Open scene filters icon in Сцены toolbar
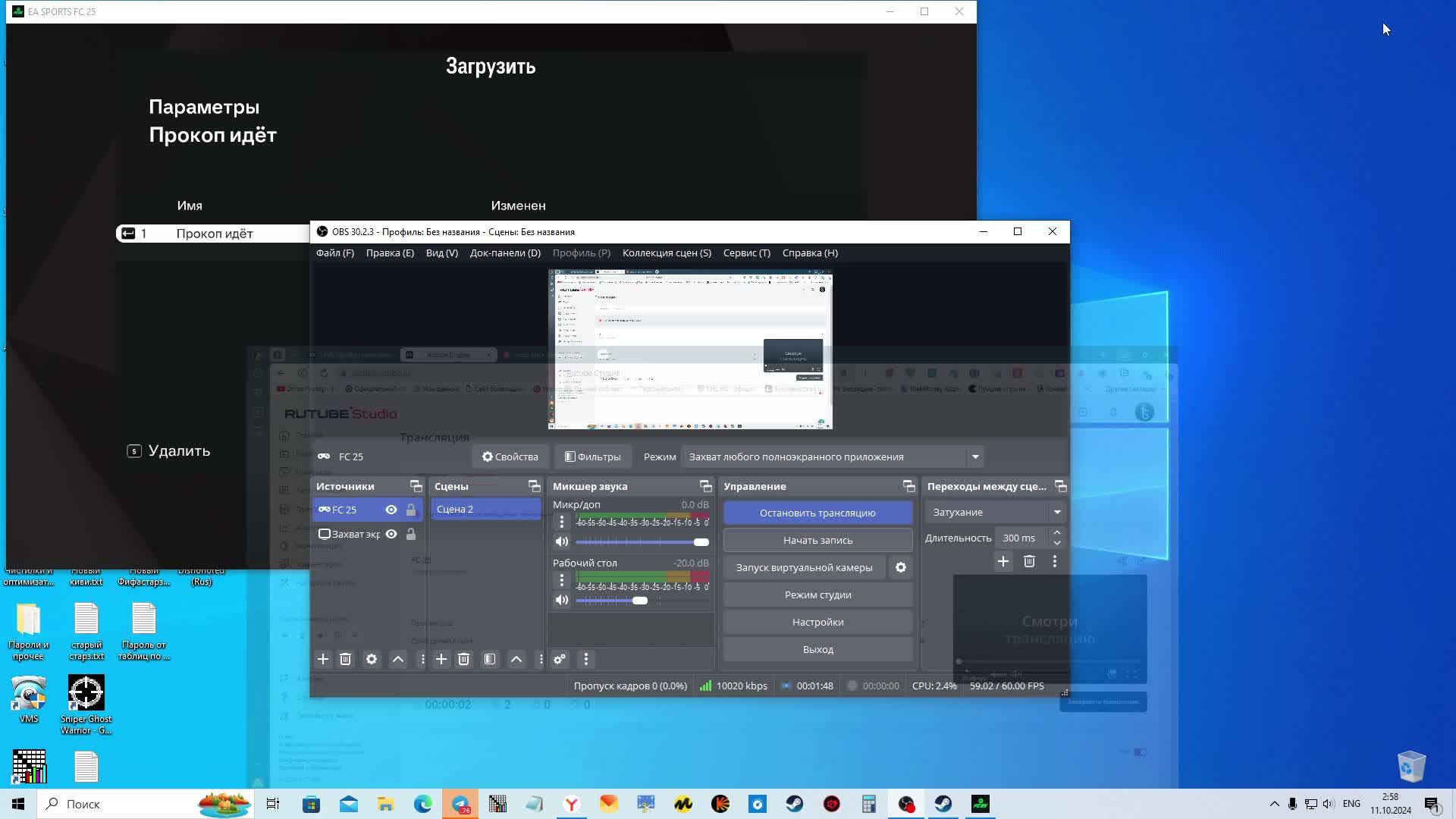This screenshot has height=819, width=1456. click(x=490, y=659)
